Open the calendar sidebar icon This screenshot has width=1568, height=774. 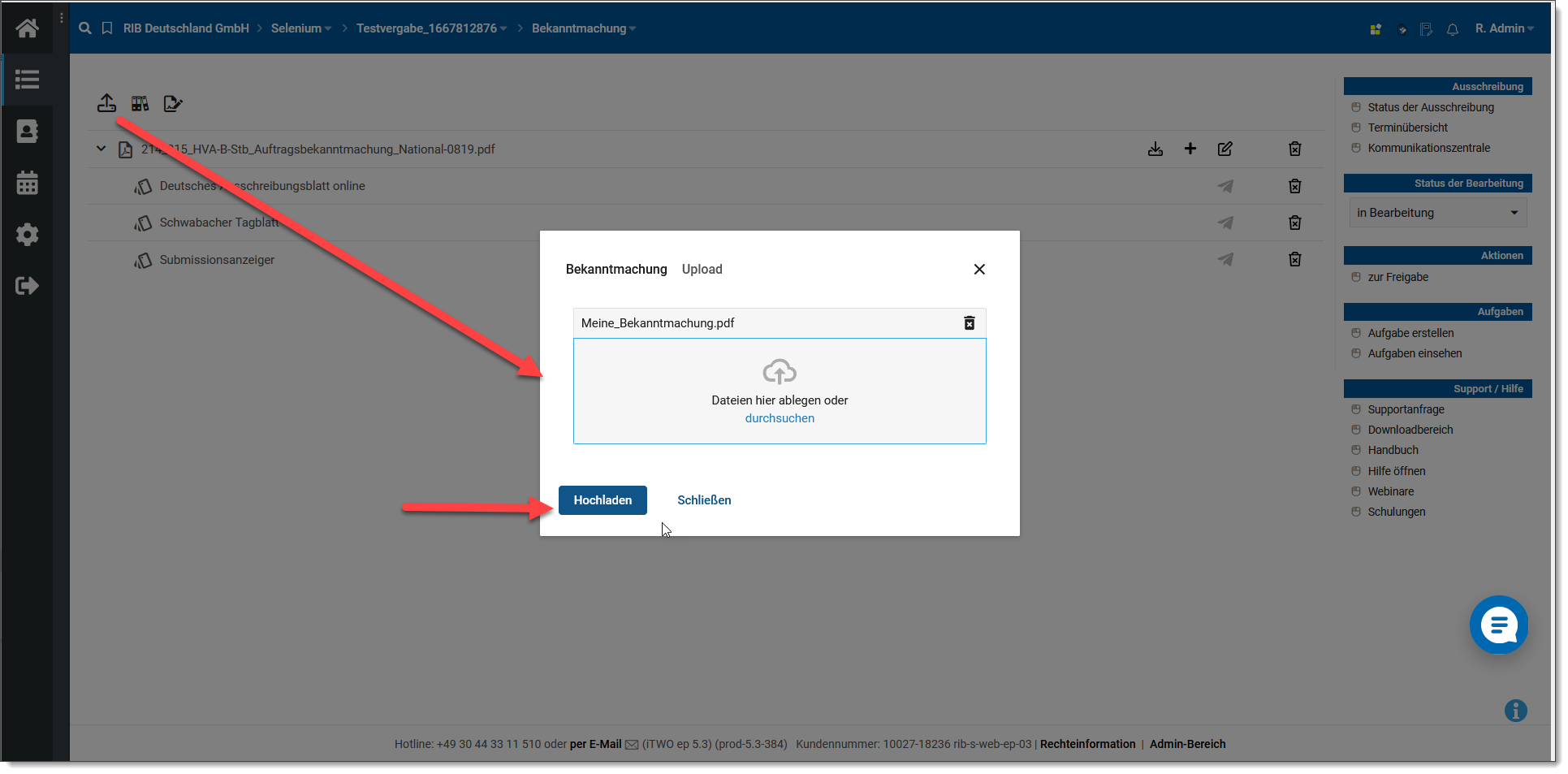click(27, 183)
